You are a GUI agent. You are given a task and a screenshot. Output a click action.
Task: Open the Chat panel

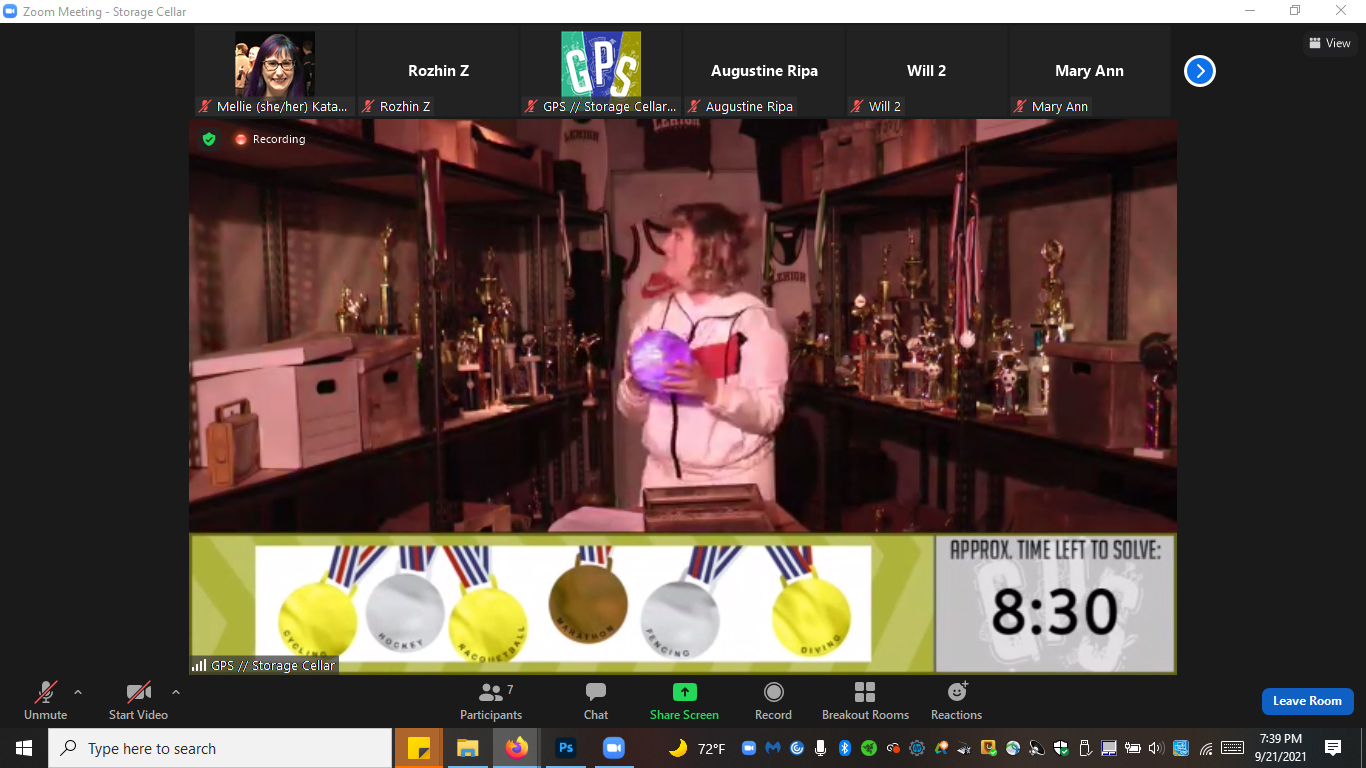tap(596, 700)
